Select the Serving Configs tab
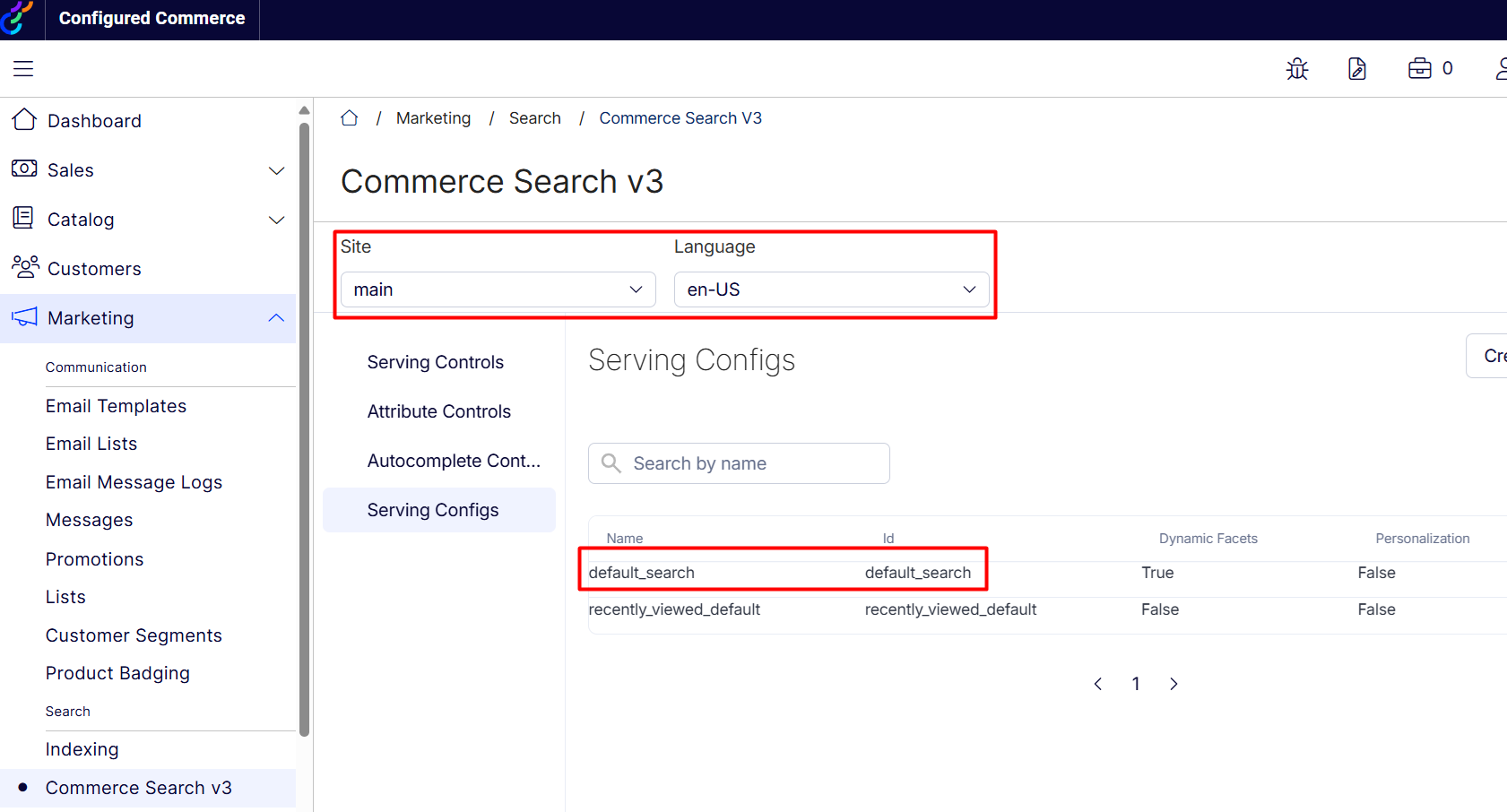 tap(439, 510)
